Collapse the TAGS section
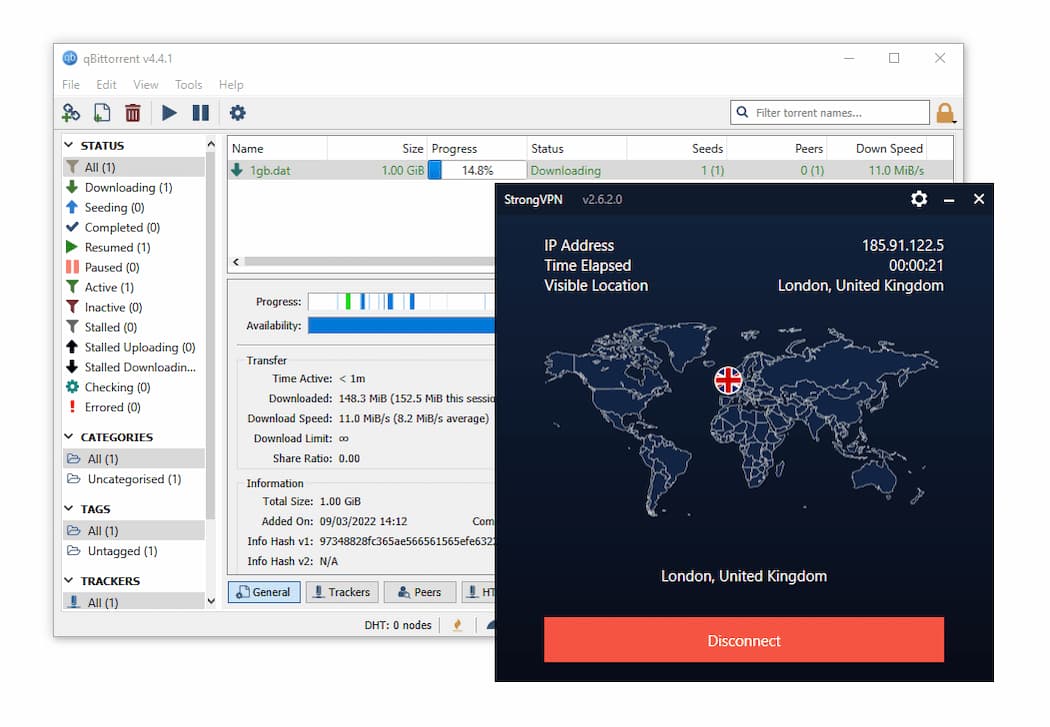1050x727 pixels. (68, 508)
